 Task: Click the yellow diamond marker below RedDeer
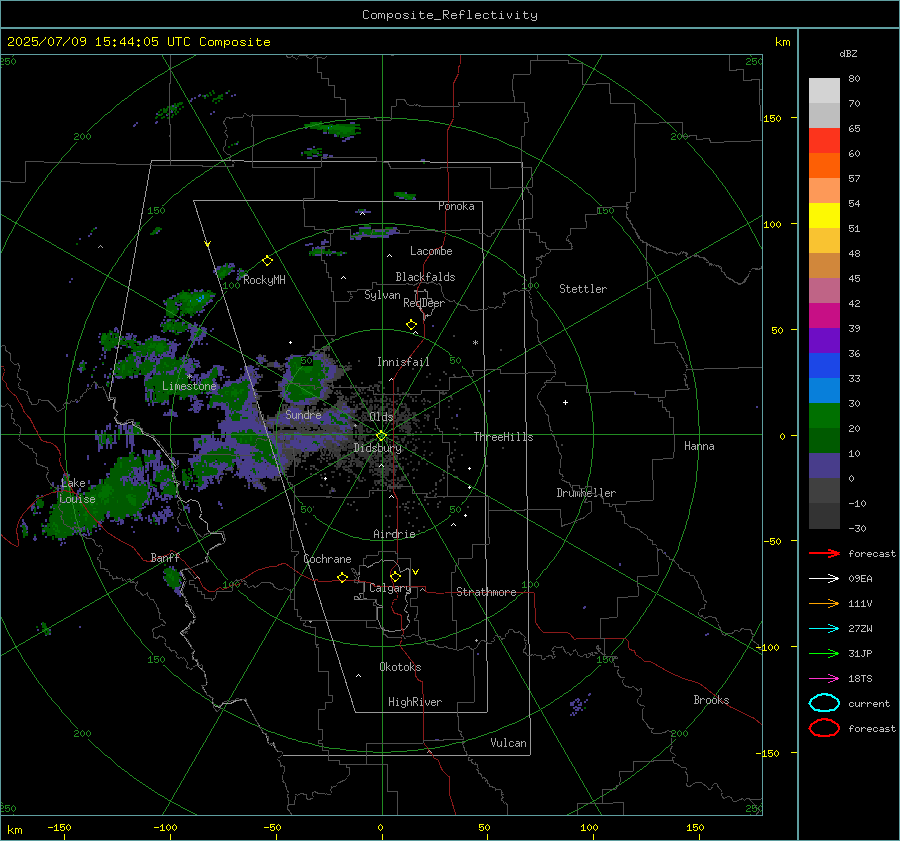[x=411, y=325]
